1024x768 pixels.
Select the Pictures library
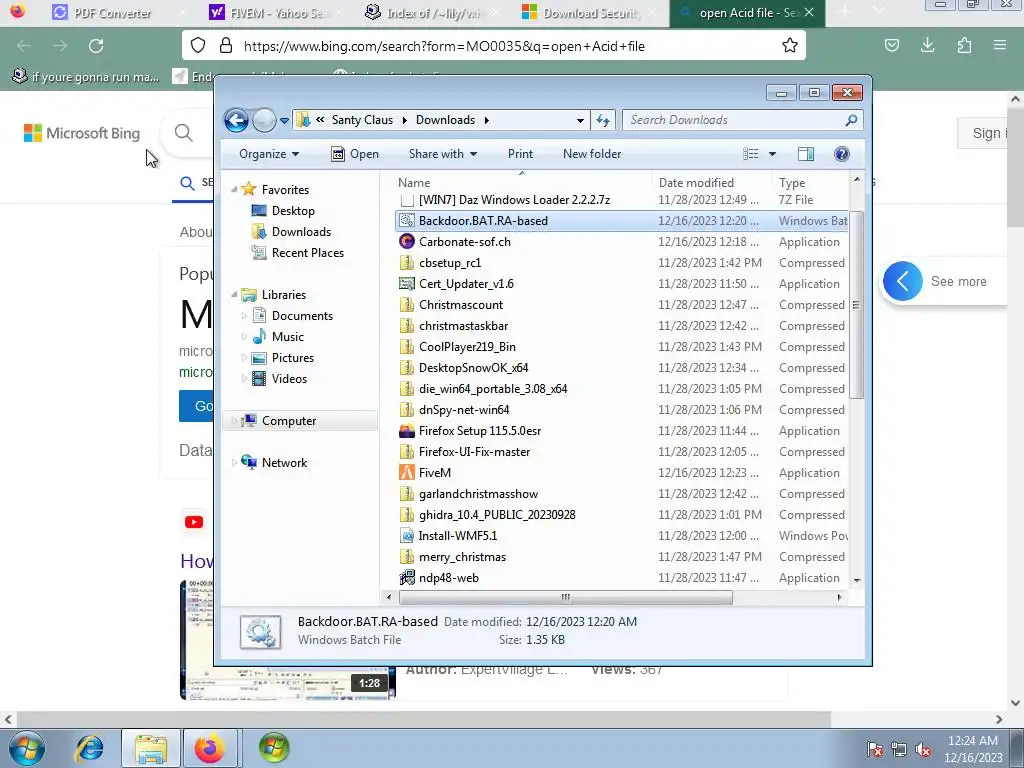click(x=283, y=358)
